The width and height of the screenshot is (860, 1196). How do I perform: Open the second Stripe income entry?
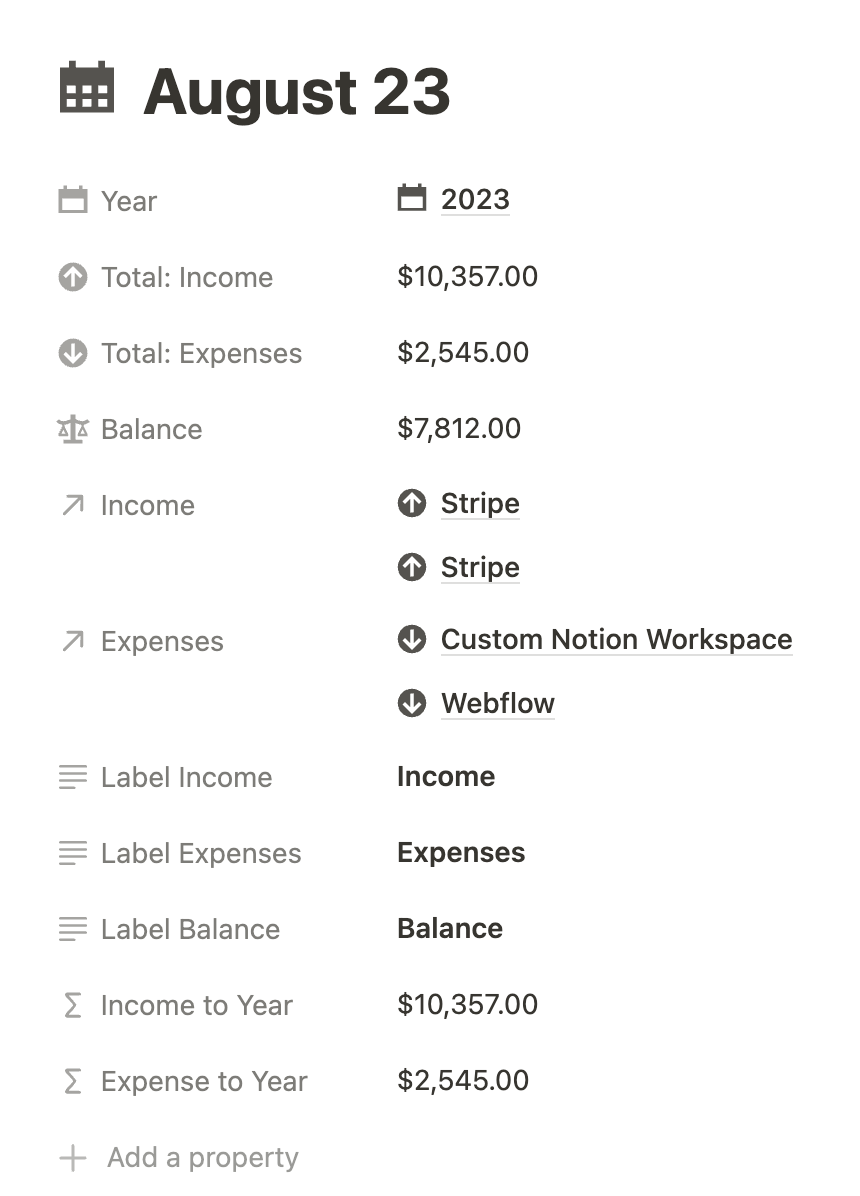pos(480,567)
